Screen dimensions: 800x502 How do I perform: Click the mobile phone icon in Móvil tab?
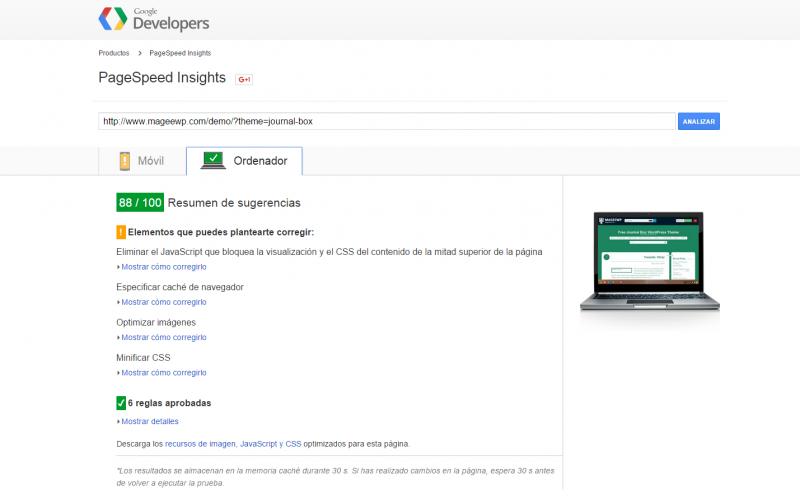coord(124,161)
